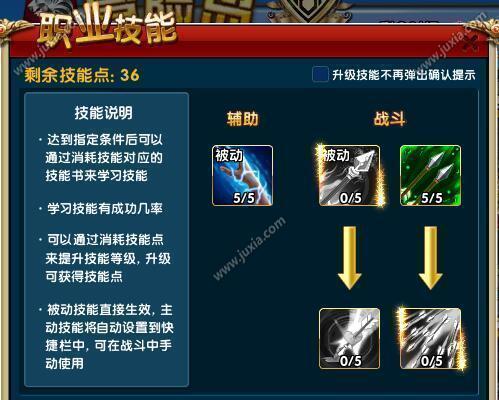Click the 剩余技能点: 36 counter
Viewport: 499px width, 400px height.
click(x=82, y=75)
